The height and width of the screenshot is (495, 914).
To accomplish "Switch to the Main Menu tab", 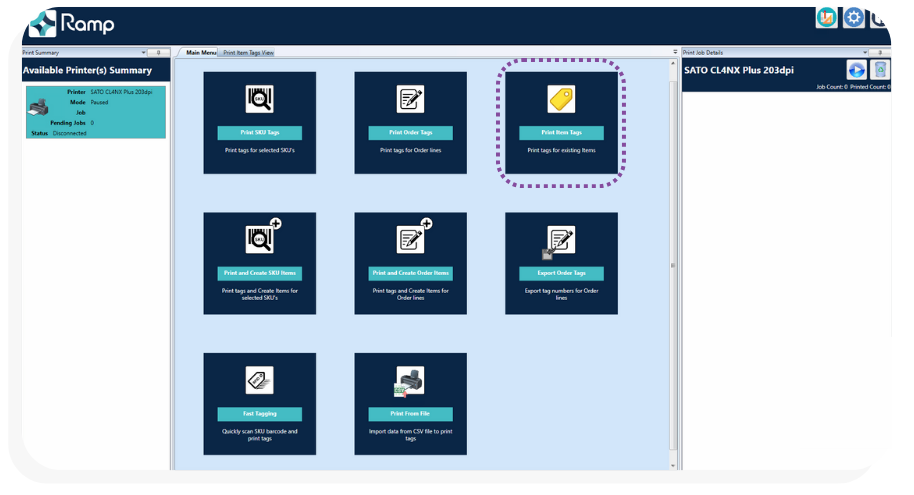I will click(200, 52).
